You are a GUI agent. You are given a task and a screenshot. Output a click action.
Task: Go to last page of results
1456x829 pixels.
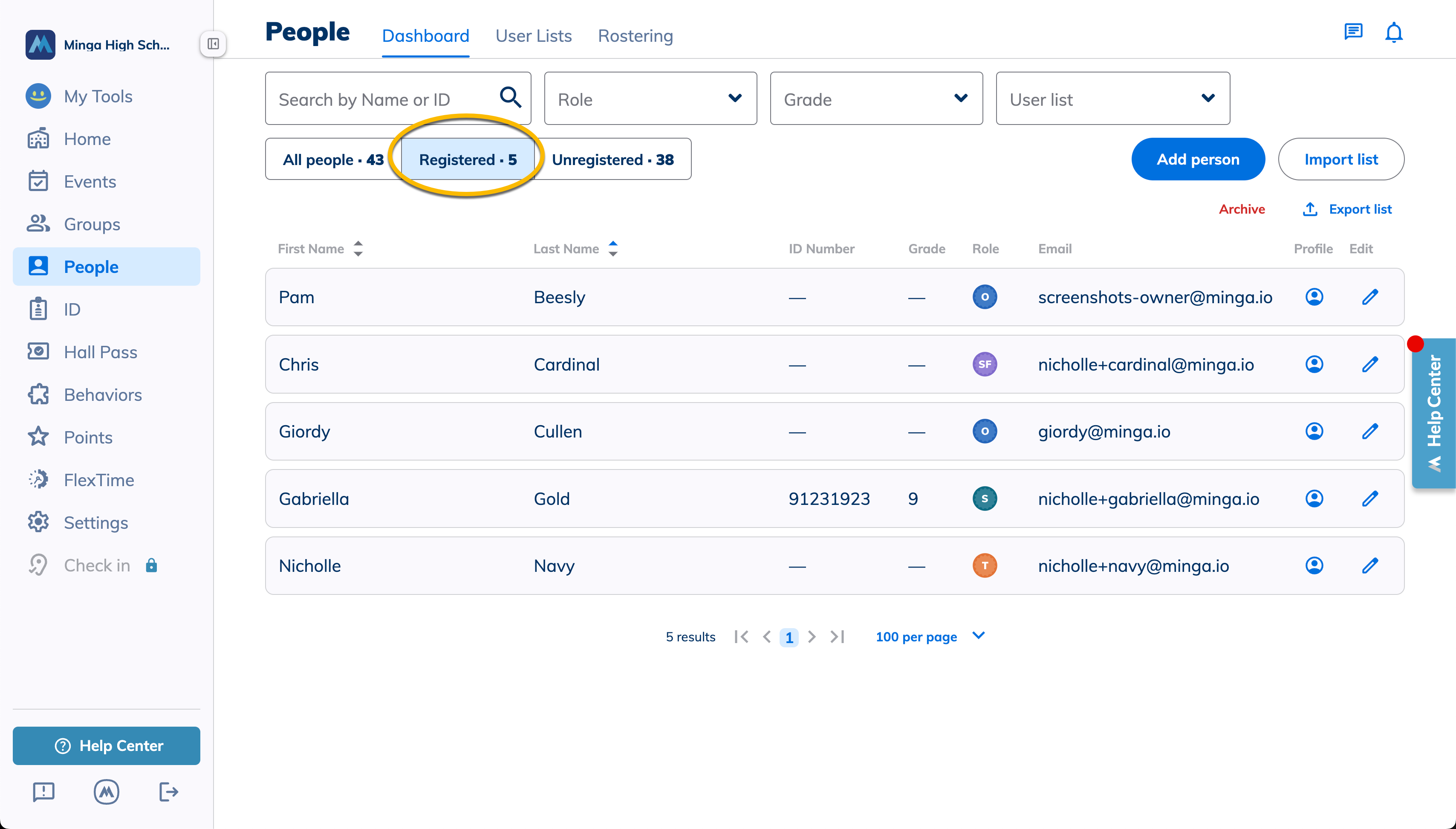click(838, 637)
